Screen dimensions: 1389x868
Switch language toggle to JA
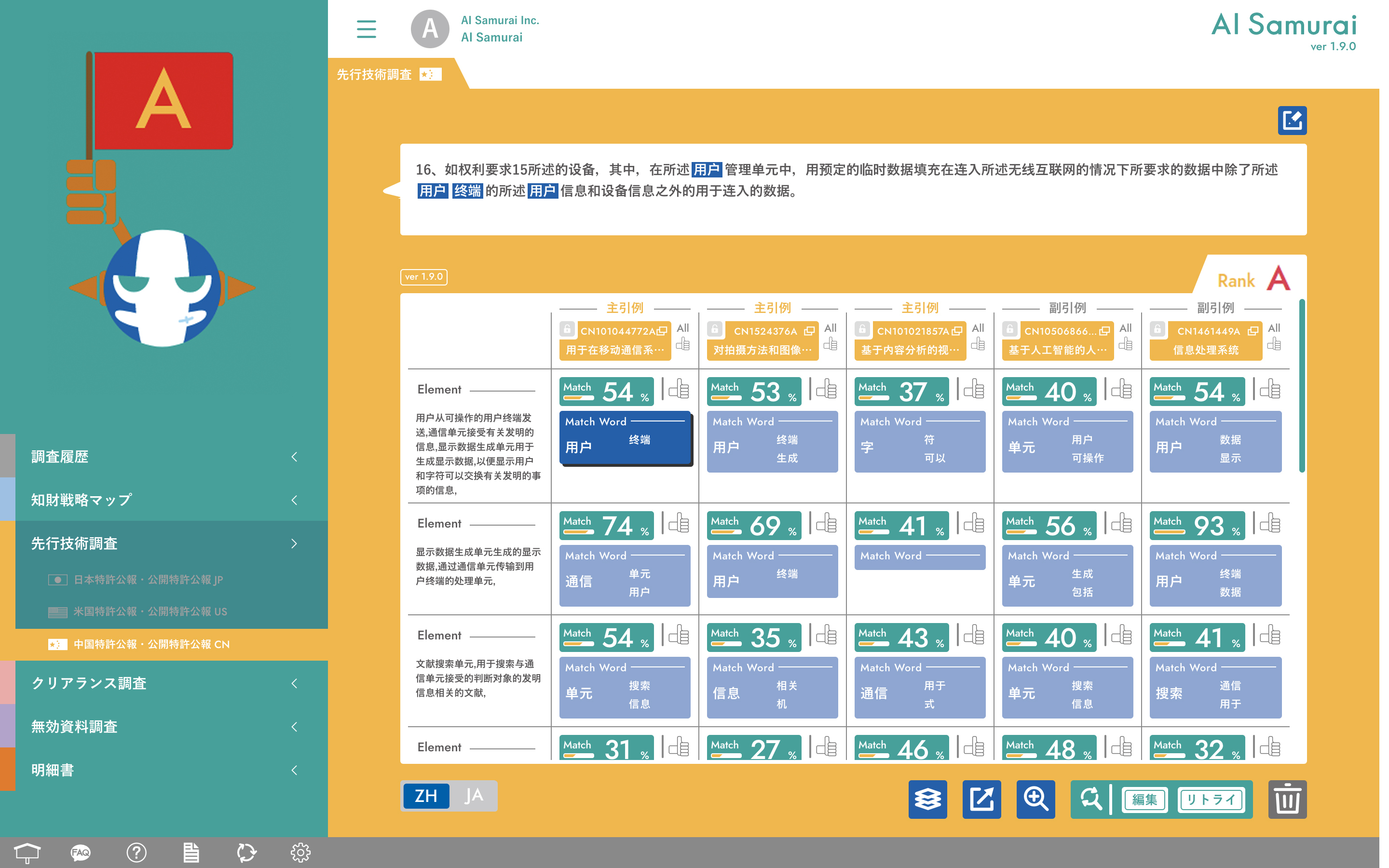tap(474, 796)
